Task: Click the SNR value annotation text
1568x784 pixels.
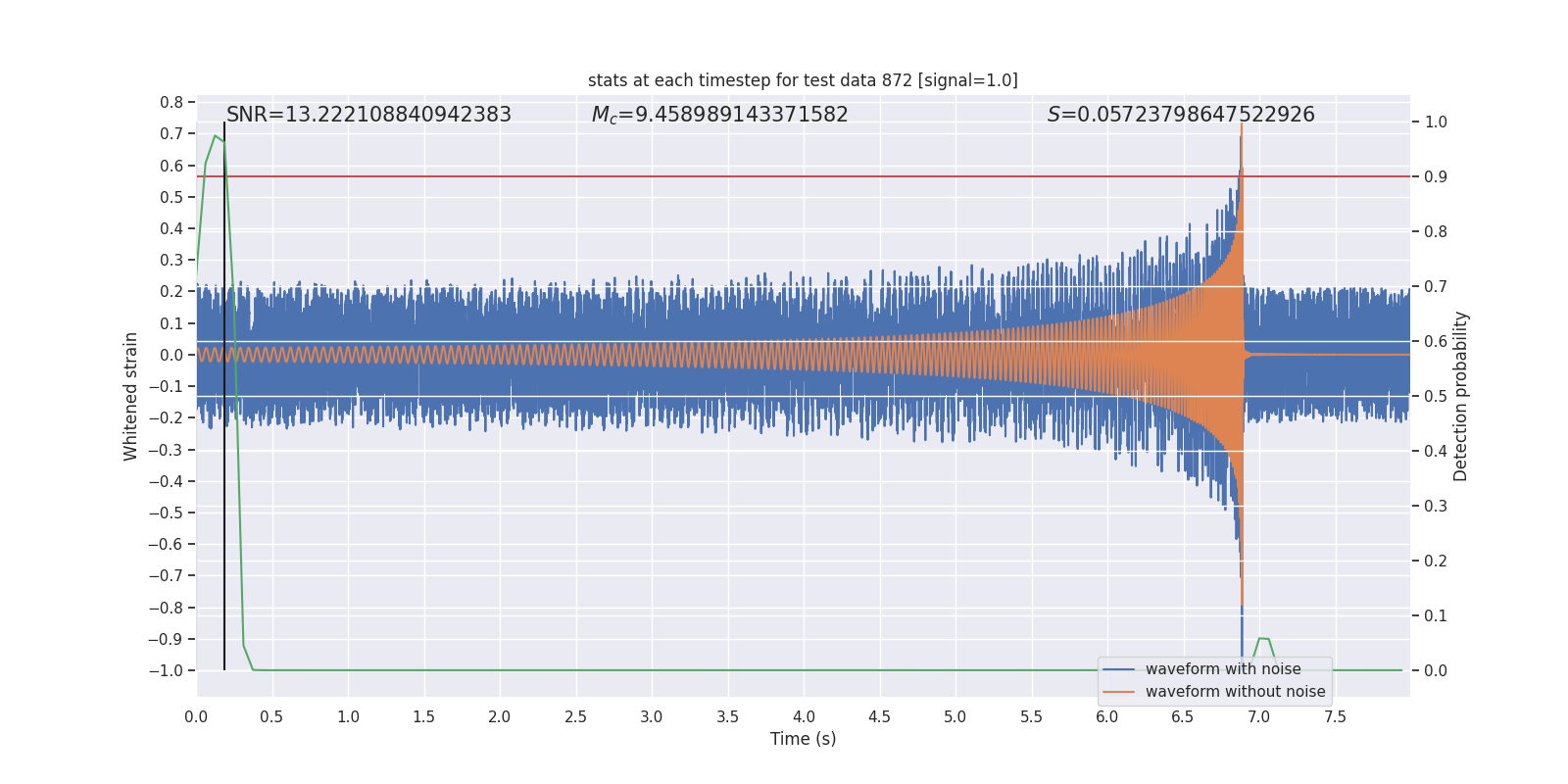Action: tap(368, 115)
